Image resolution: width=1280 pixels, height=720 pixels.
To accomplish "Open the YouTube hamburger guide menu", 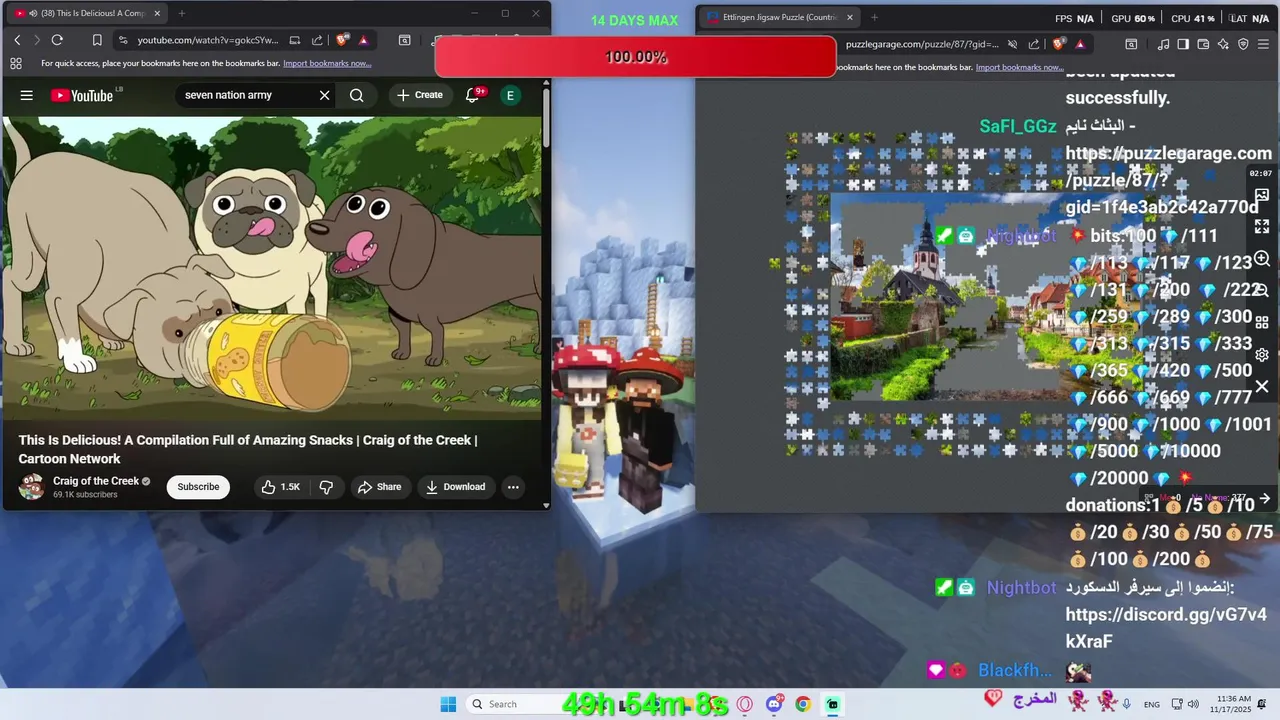I will pos(27,95).
